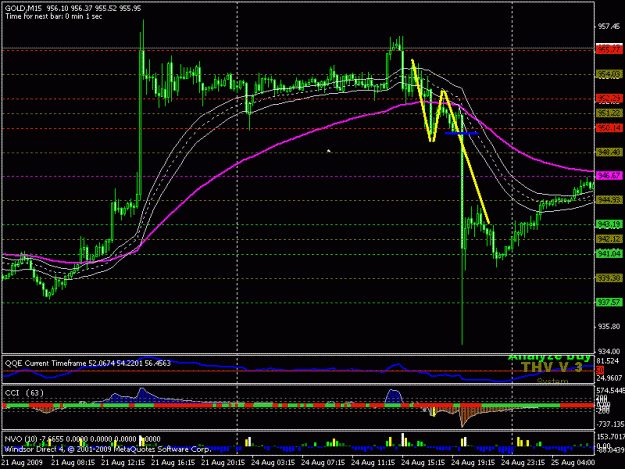The height and width of the screenshot is (469, 625).
Task: Select the green 941.04 price level label
Action: pyautogui.click(x=609, y=254)
